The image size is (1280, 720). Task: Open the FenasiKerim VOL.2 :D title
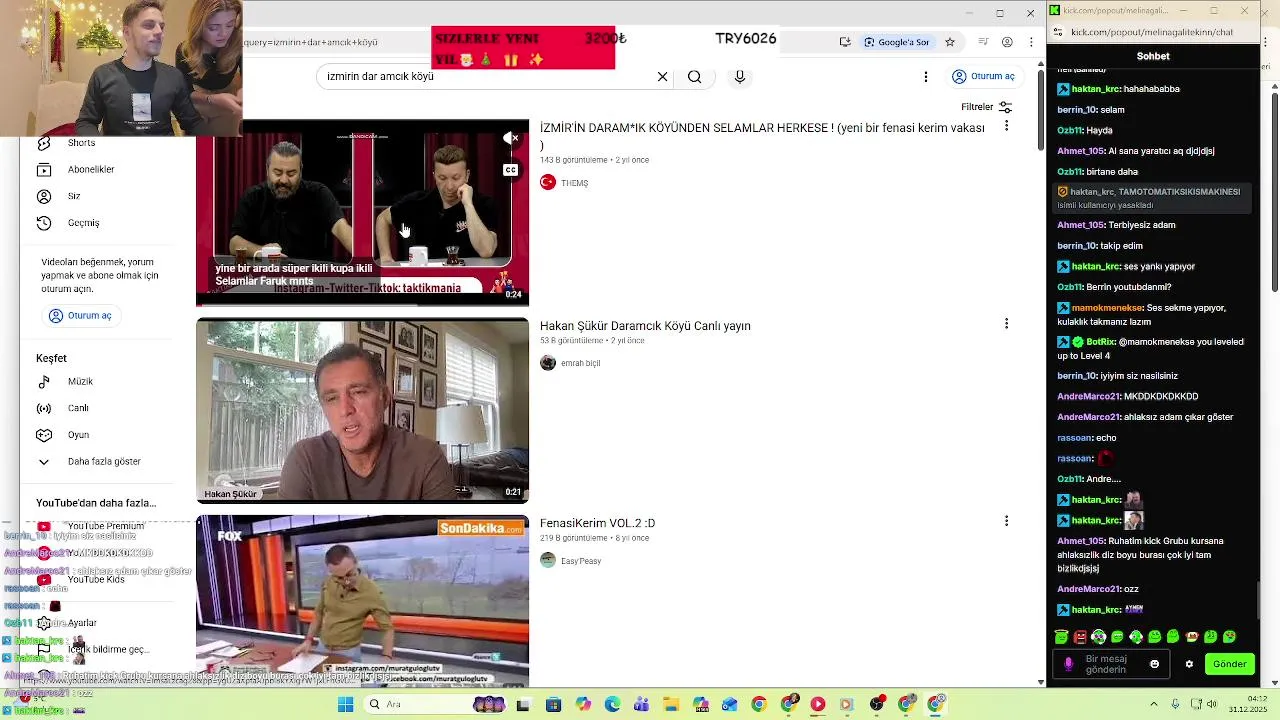click(x=597, y=523)
